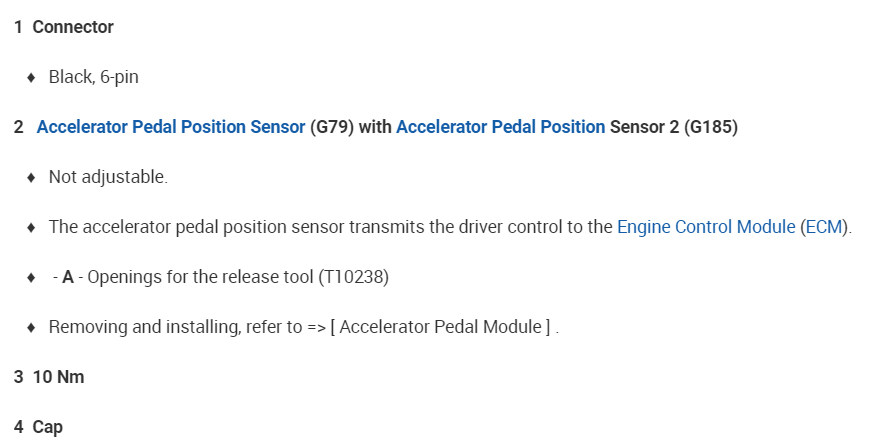Click the bullet before 'The accelerator pedal'
Screen dimensions: 875x447
tap(32, 228)
